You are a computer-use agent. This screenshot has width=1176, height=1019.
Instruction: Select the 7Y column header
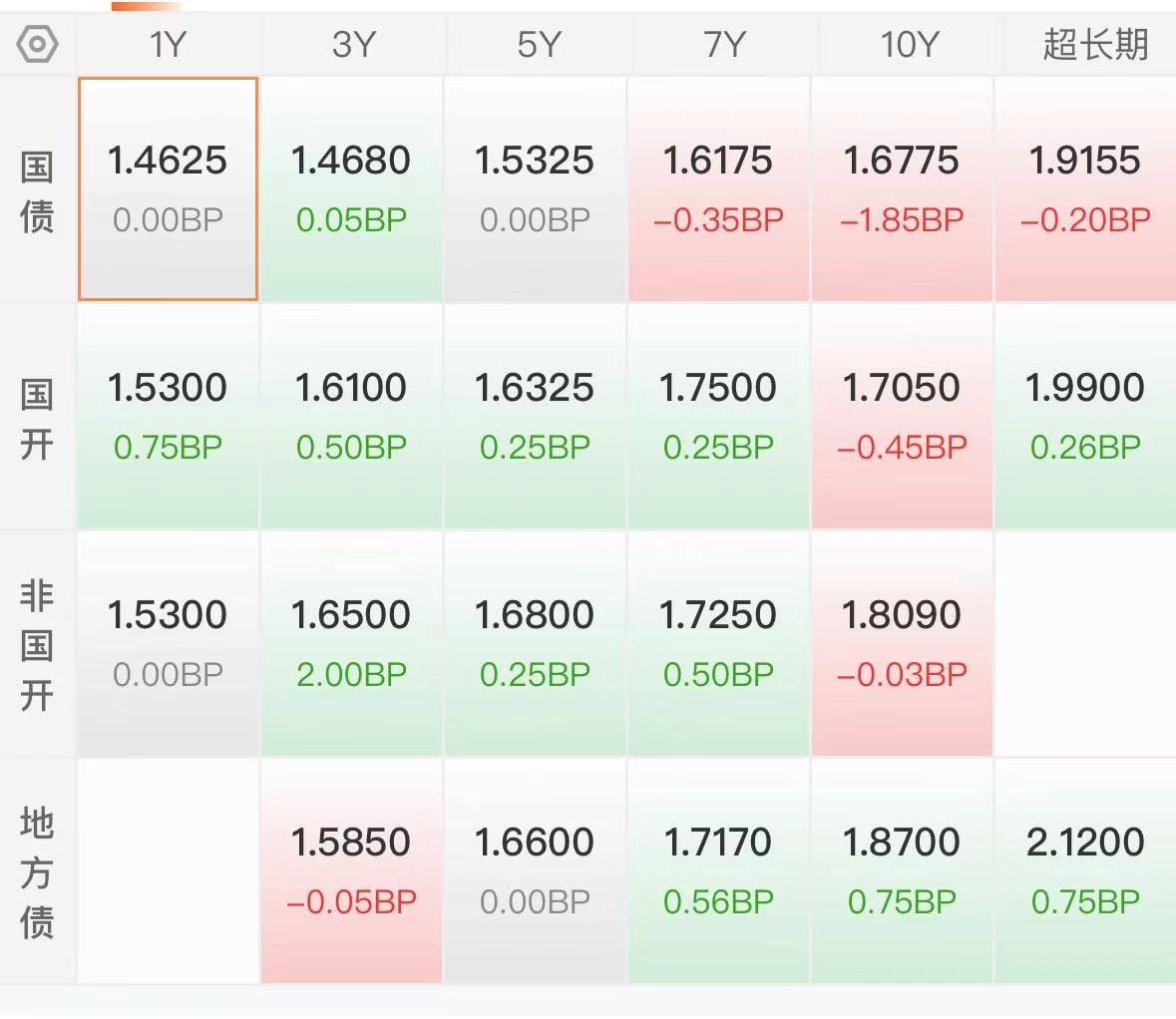click(723, 44)
